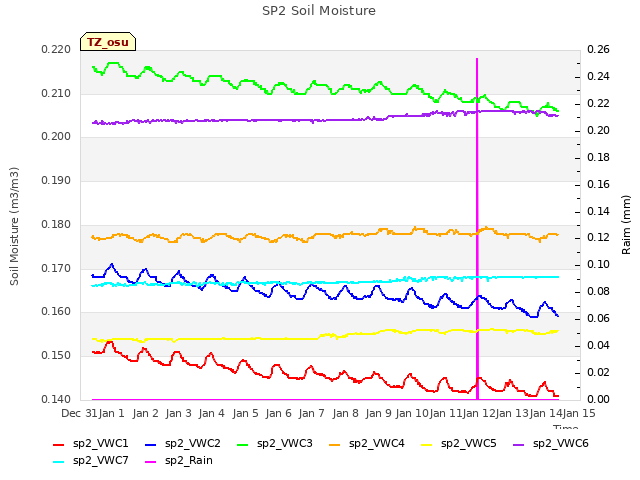This screenshot has width=640, height=480.
Task: Click the 0.220 left axis value
Action: click(56, 49)
